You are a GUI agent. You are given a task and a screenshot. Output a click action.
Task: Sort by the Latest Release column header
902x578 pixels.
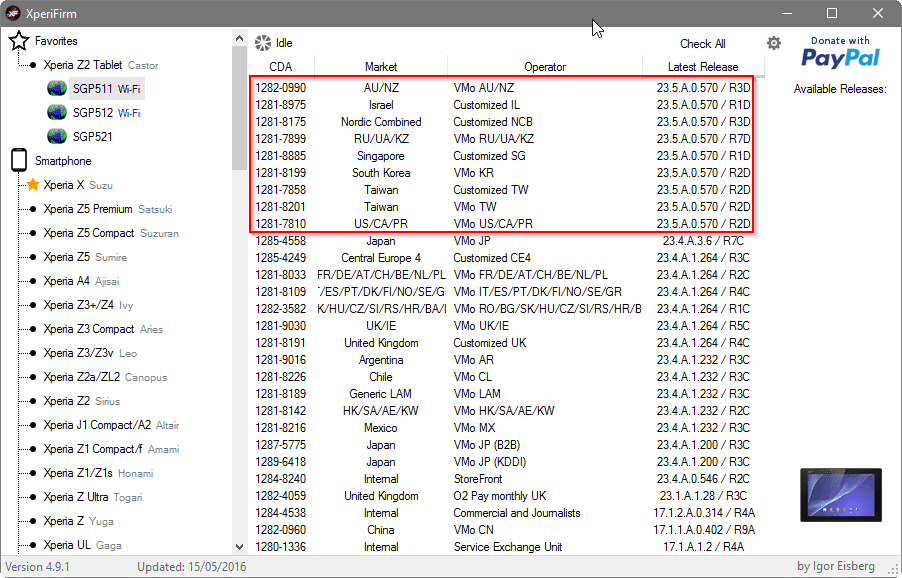703,67
